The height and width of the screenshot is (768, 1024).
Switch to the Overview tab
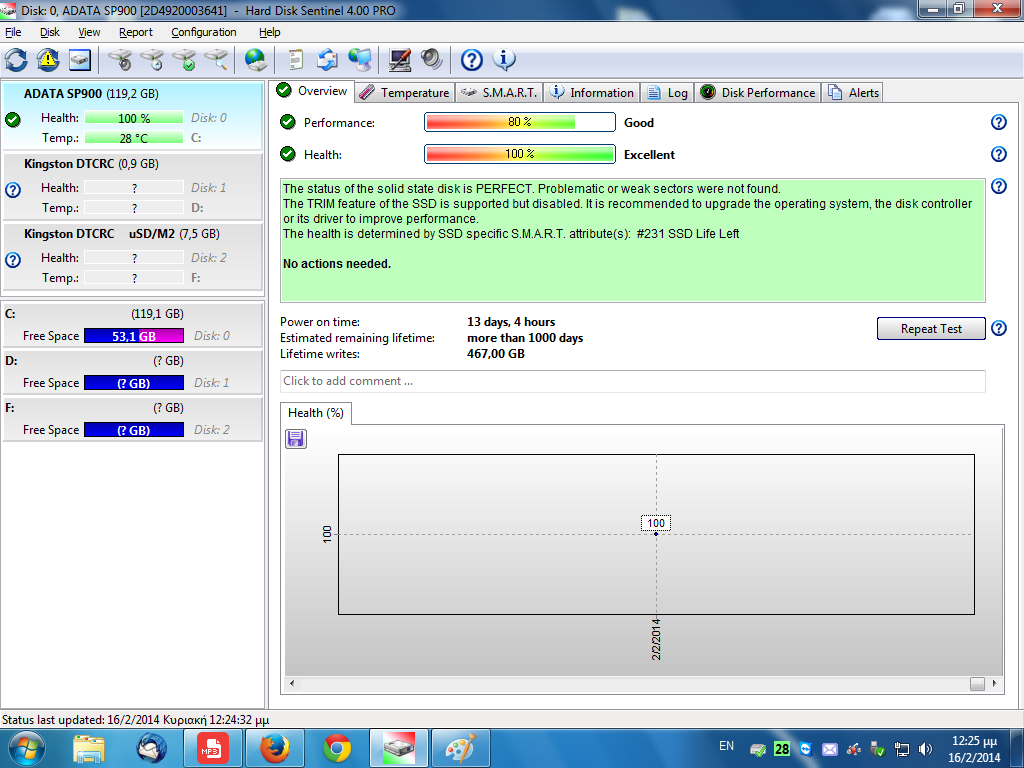312,91
